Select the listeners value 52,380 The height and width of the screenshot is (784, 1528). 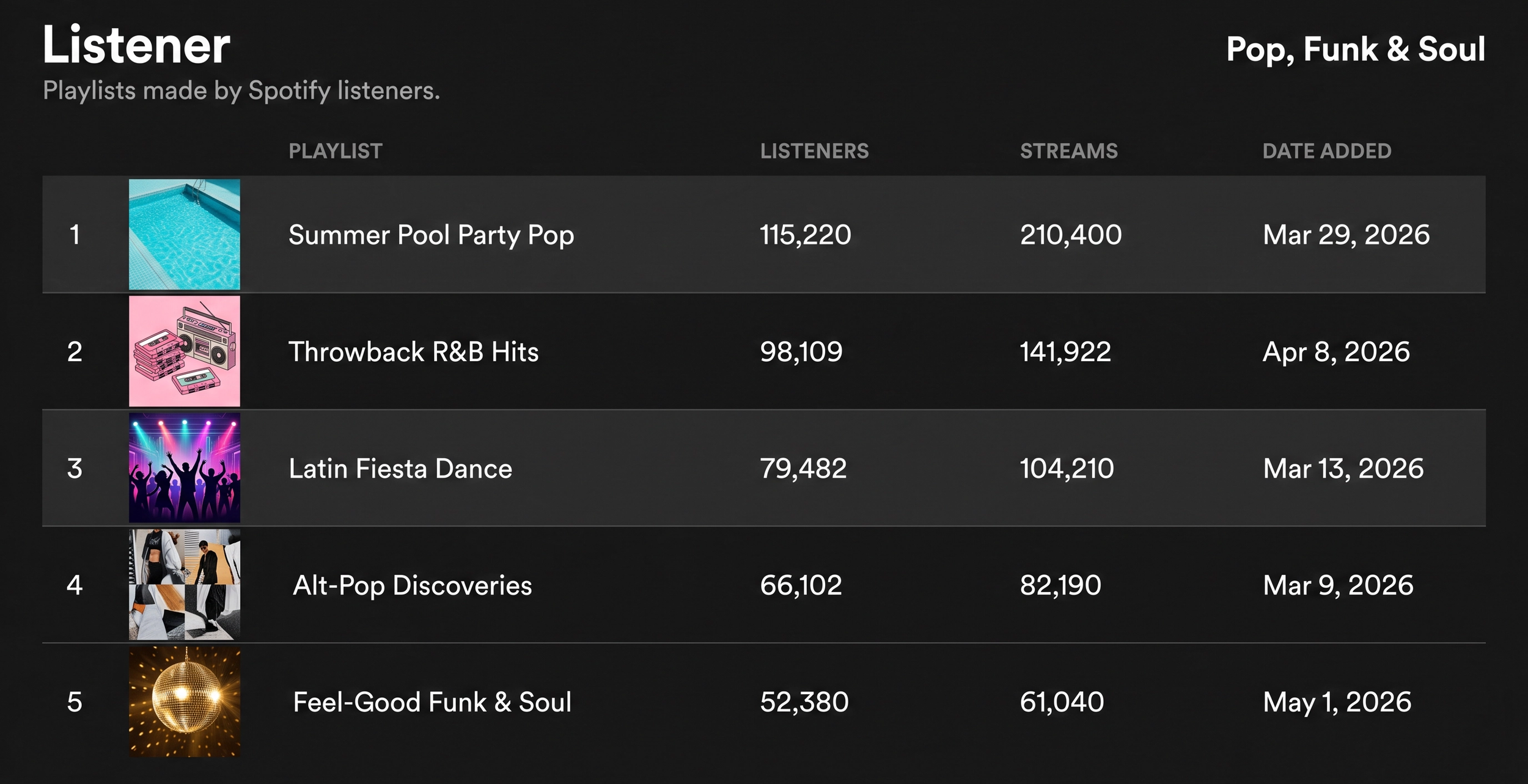tap(804, 702)
